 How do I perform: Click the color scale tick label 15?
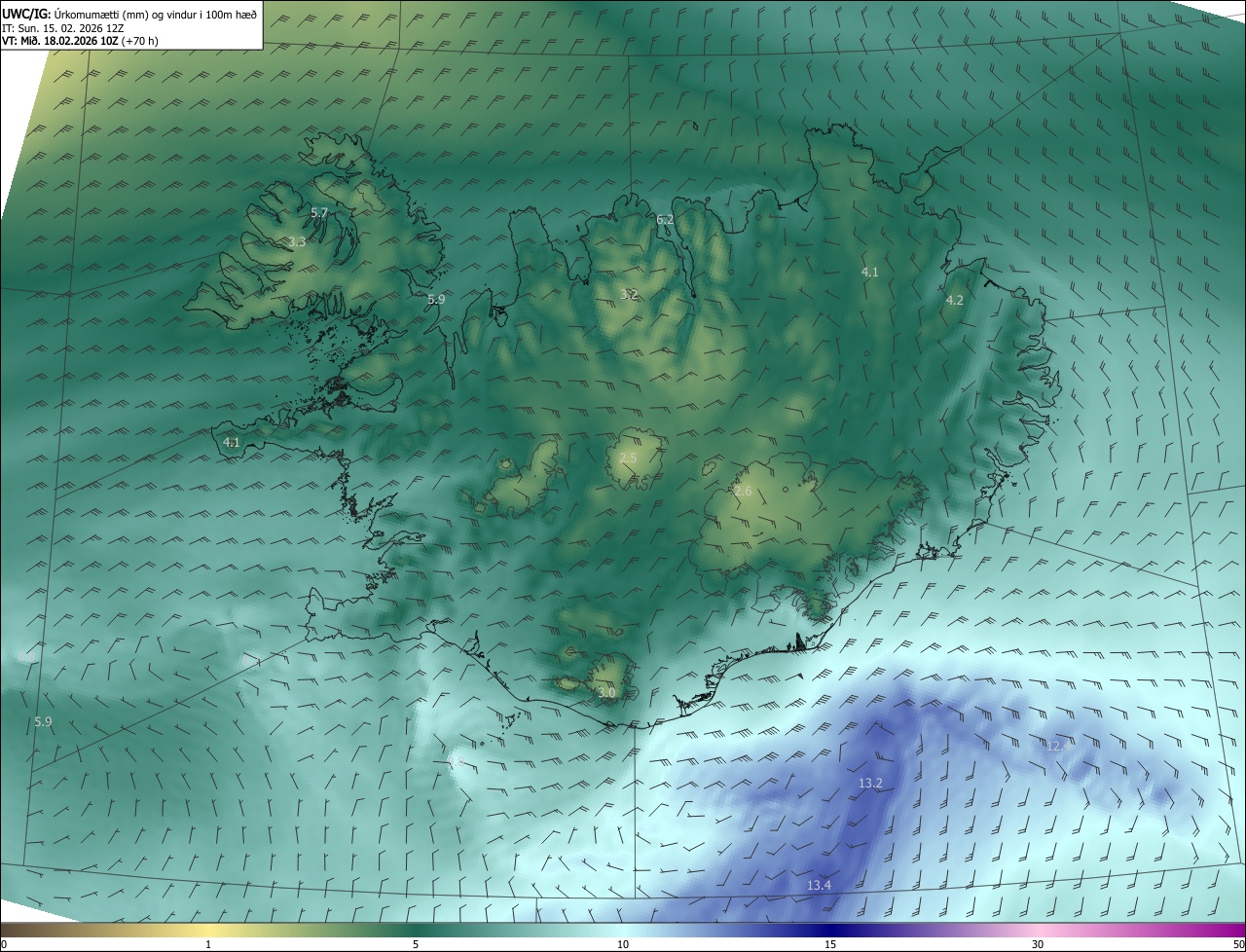click(830, 944)
